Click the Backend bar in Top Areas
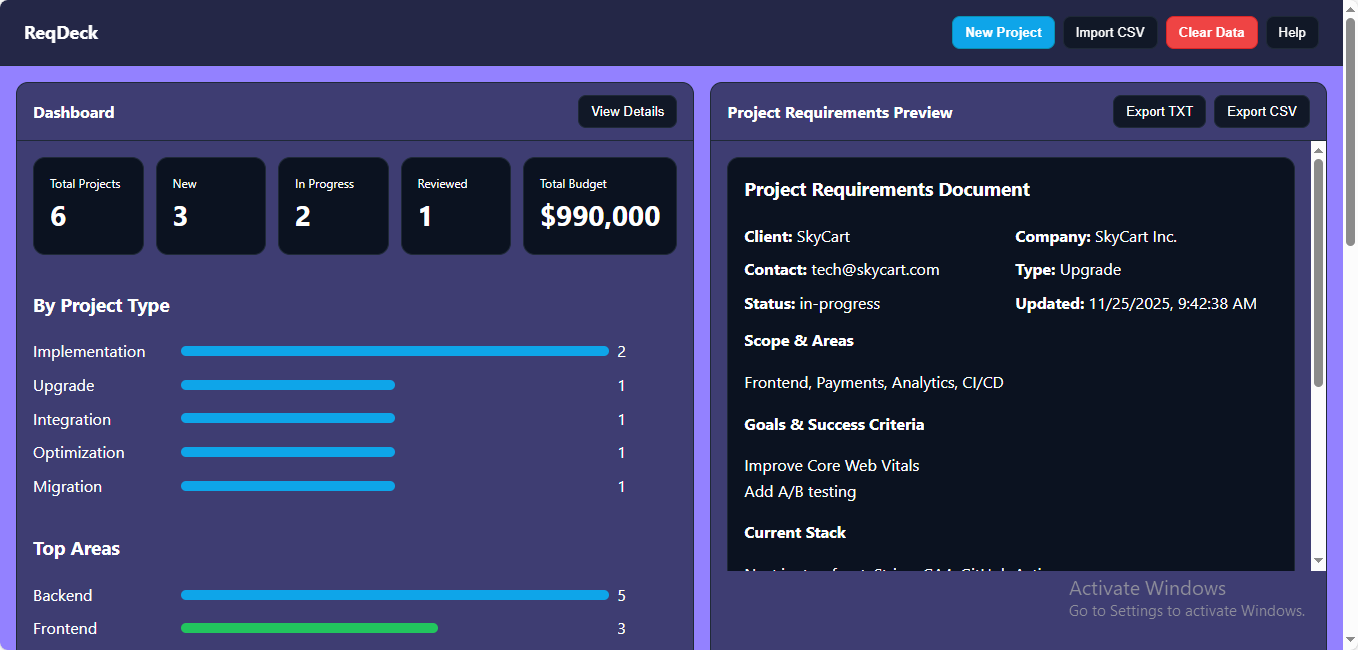 (394, 595)
